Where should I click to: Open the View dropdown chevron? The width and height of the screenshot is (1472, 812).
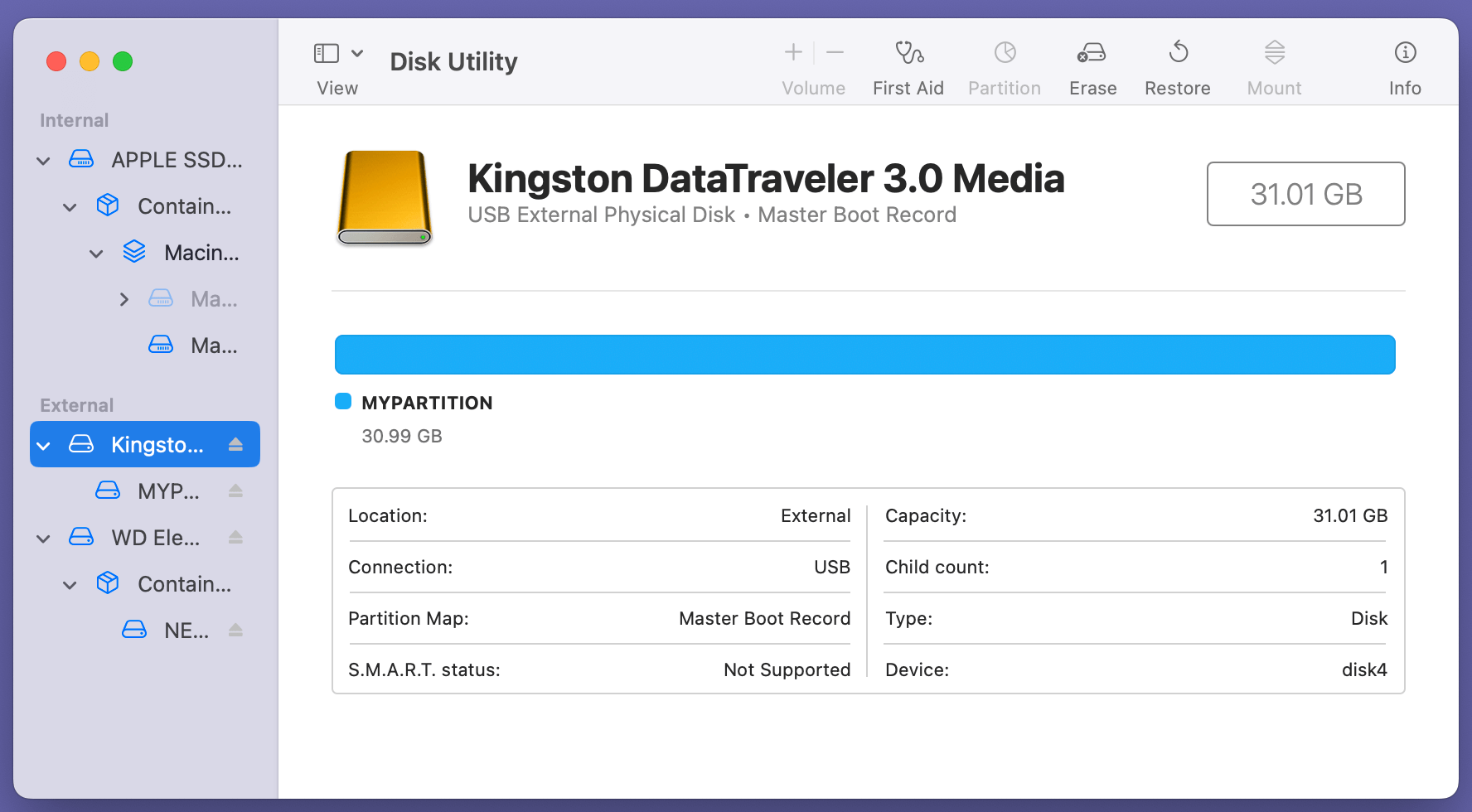(359, 52)
